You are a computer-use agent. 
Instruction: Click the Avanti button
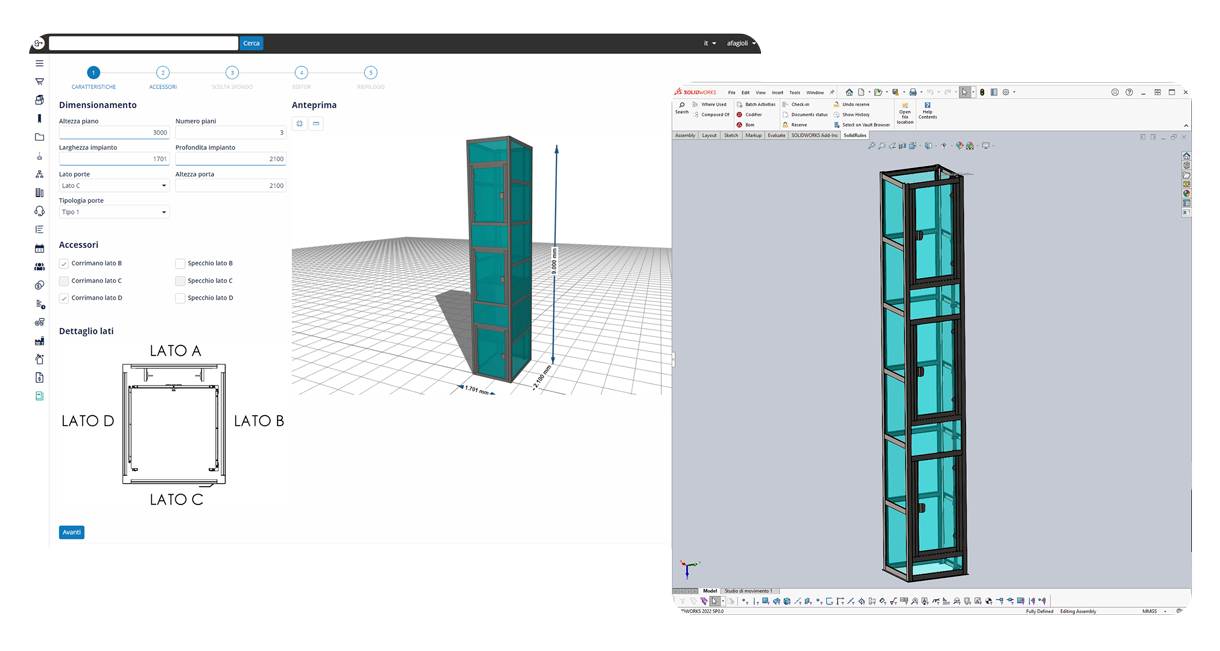72,532
